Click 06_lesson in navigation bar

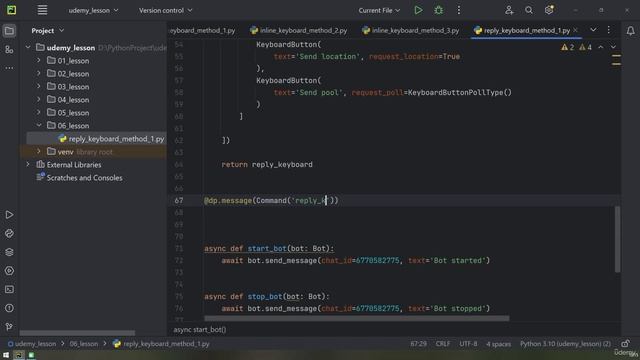pyautogui.click(x=84, y=344)
